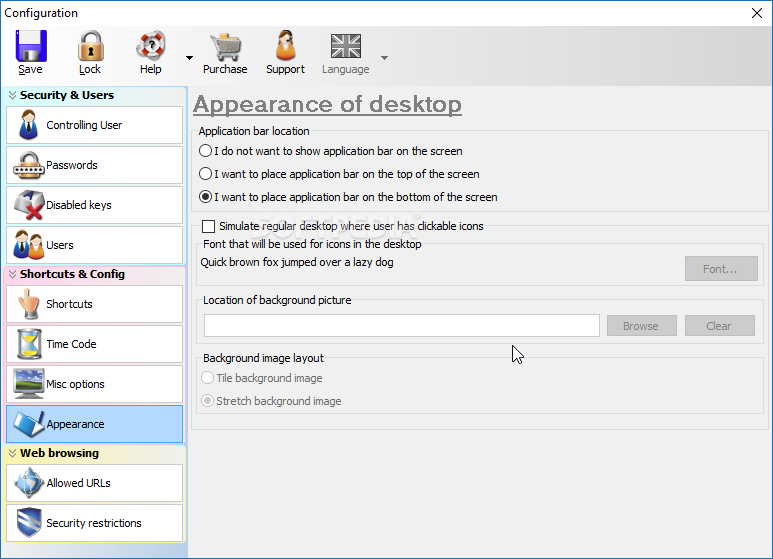Select Tile background image option
Screen dimensions: 773x559
[208, 378]
